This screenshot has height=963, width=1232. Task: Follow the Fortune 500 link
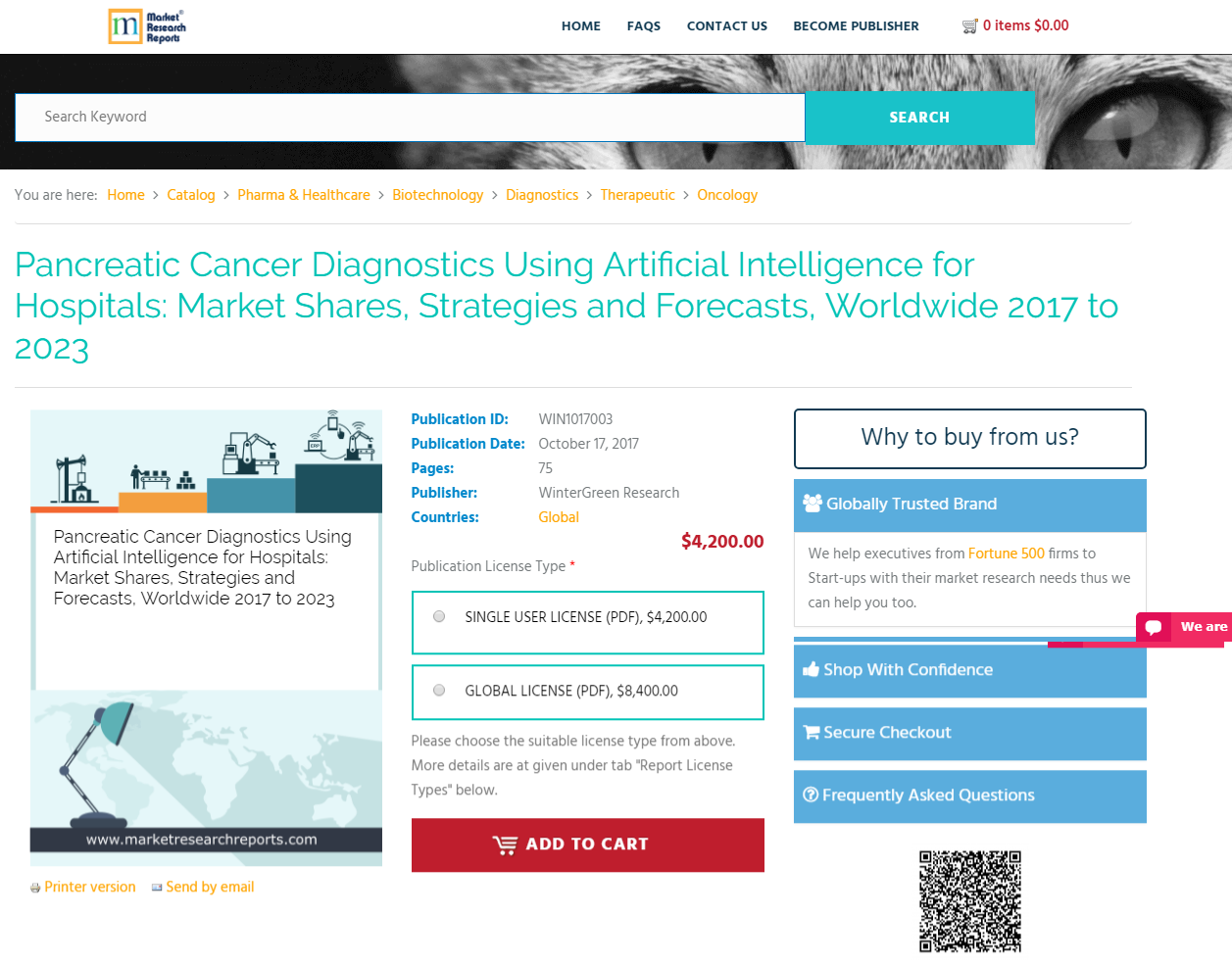(x=1007, y=554)
